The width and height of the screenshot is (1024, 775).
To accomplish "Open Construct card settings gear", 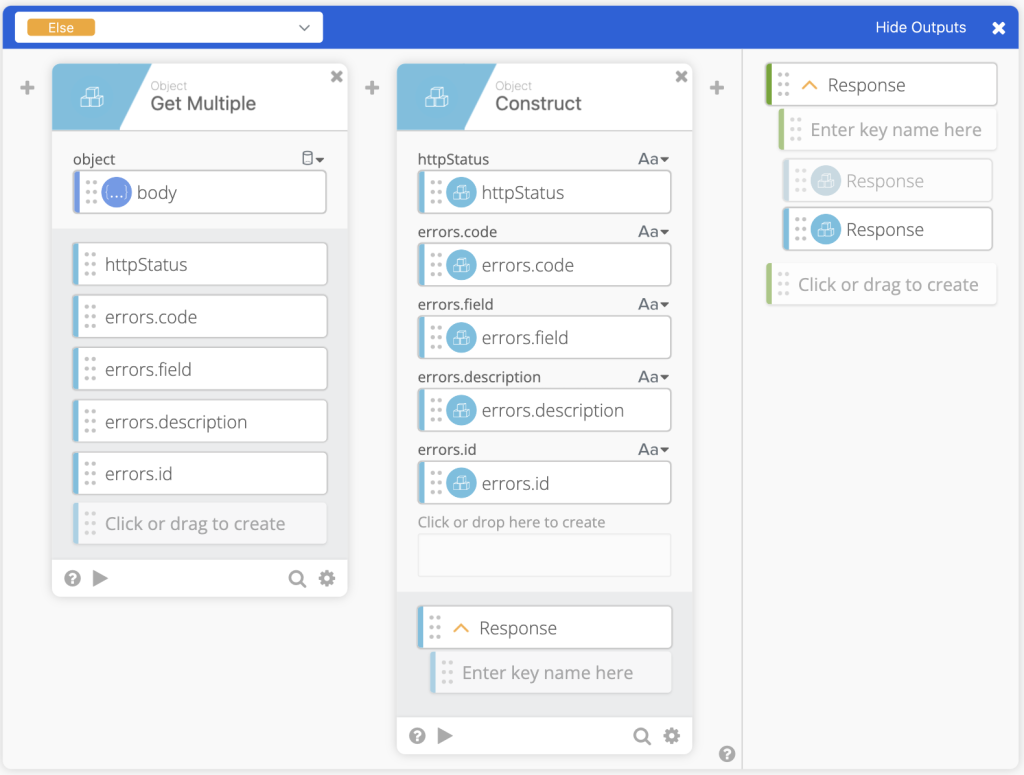I will pyautogui.click(x=672, y=736).
